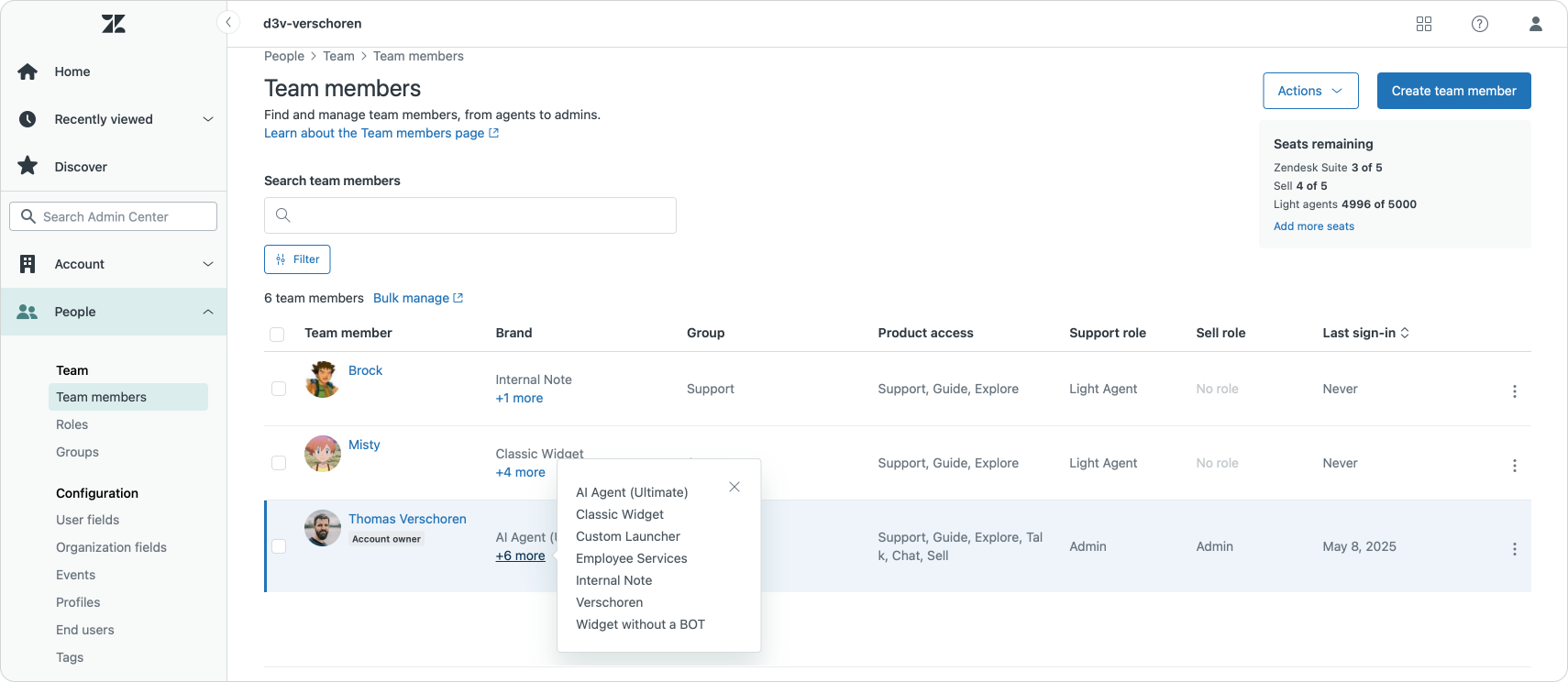Open Discover in the sidebar

click(114, 167)
